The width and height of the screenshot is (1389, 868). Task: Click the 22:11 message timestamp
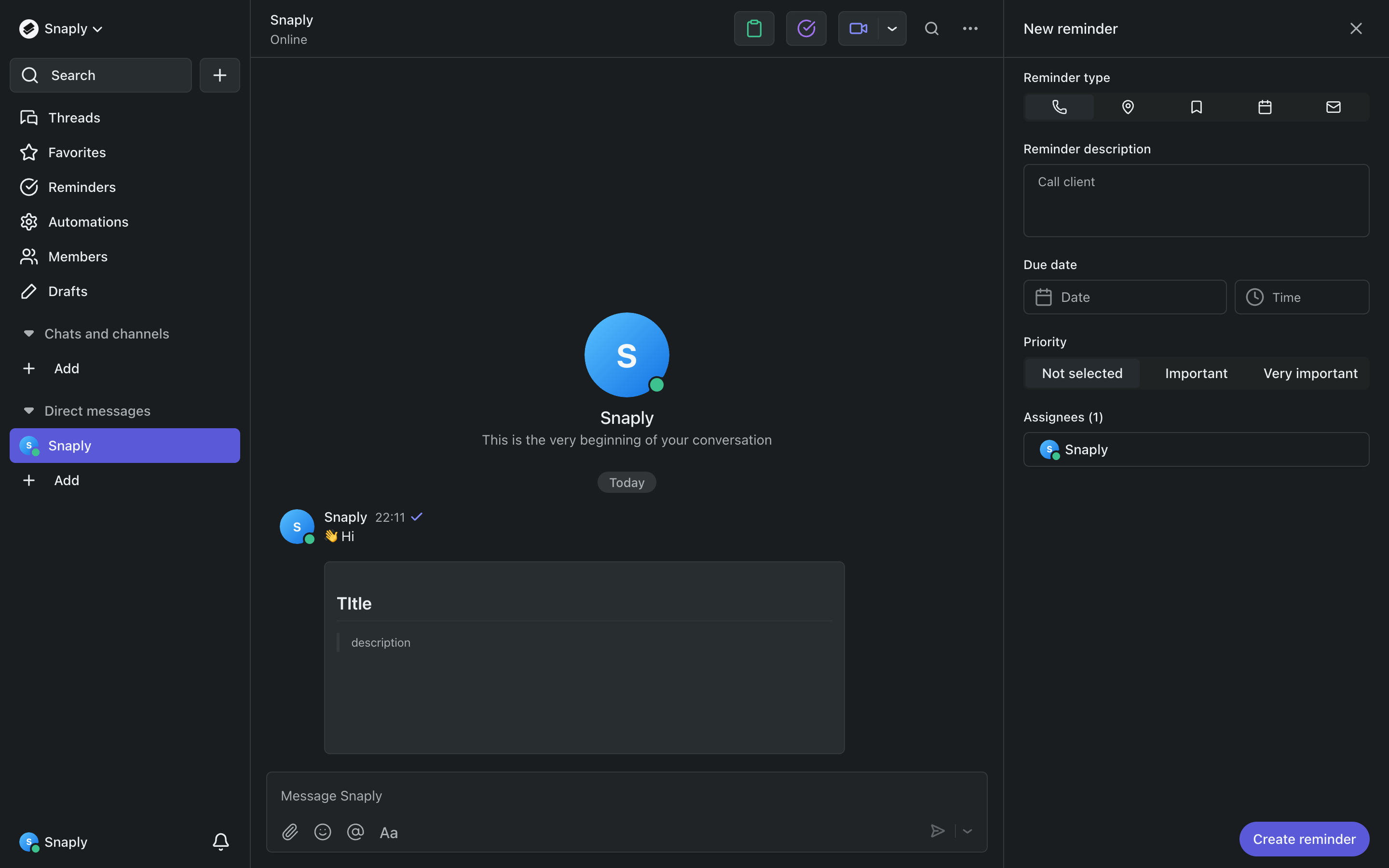pyautogui.click(x=390, y=517)
